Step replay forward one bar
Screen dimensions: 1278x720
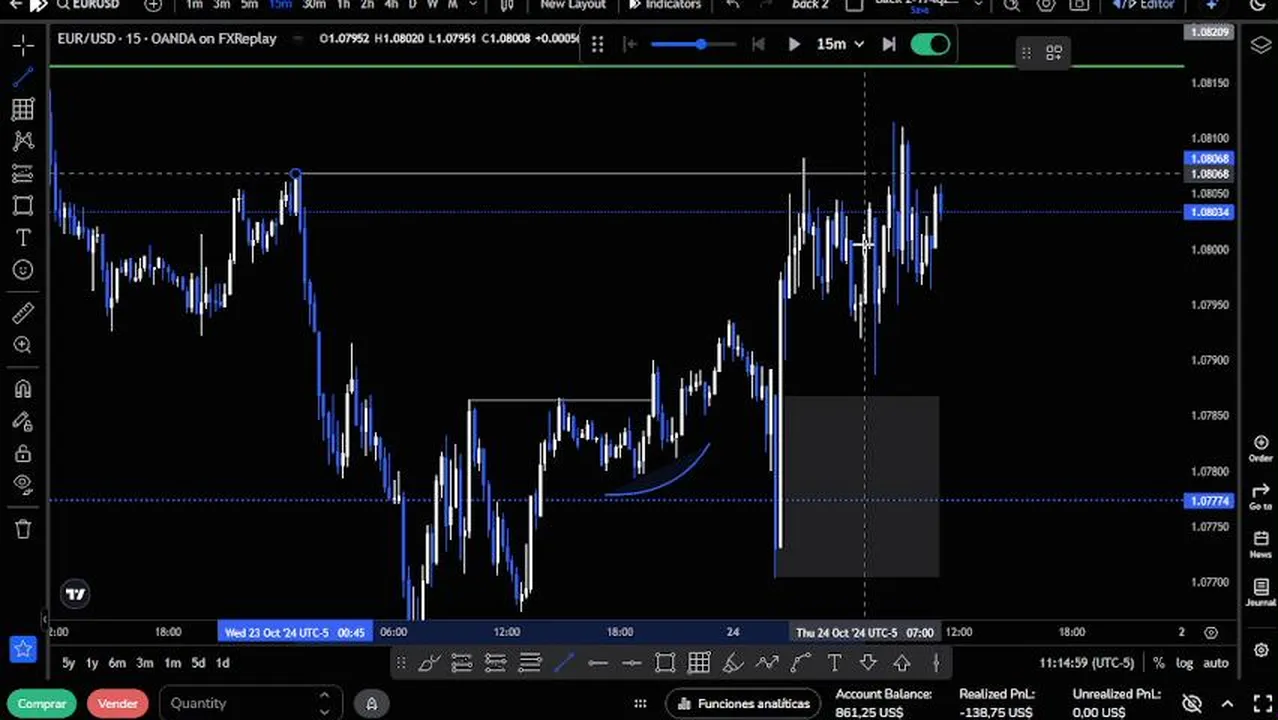click(x=888, y=44)
